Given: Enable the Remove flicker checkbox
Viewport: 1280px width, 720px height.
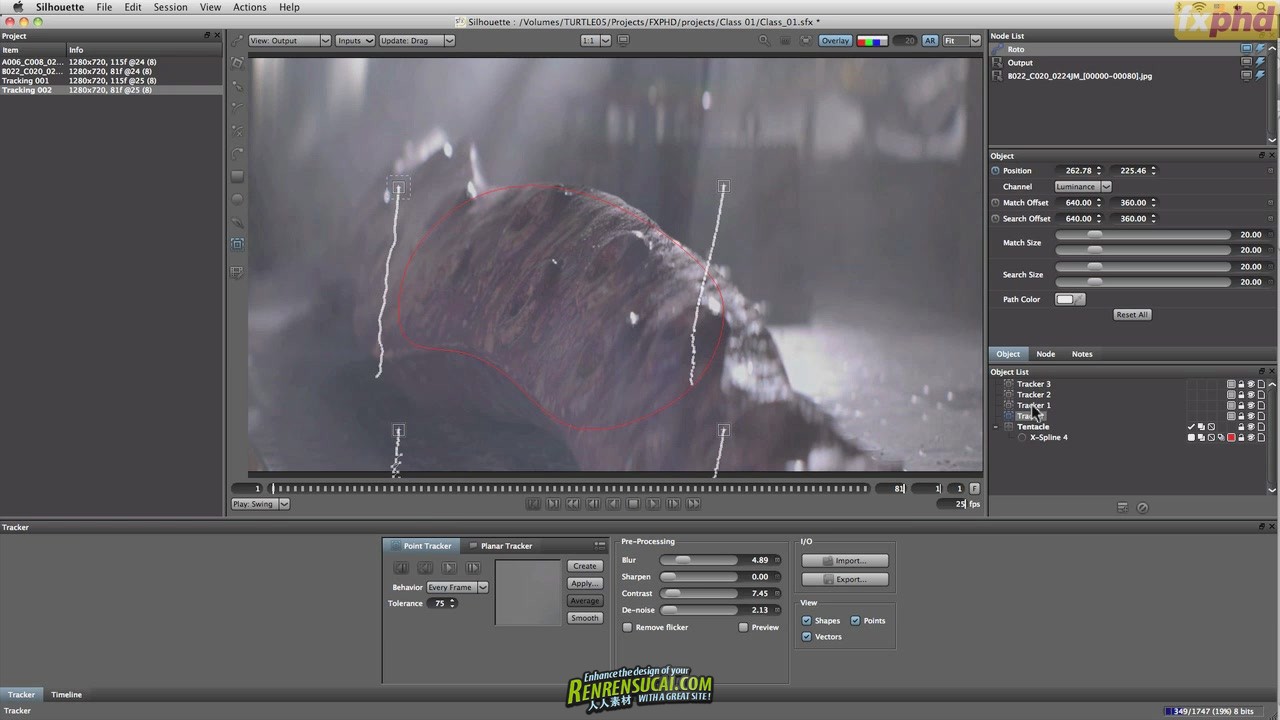Looking at the screenshot, I should click(628, 627).
